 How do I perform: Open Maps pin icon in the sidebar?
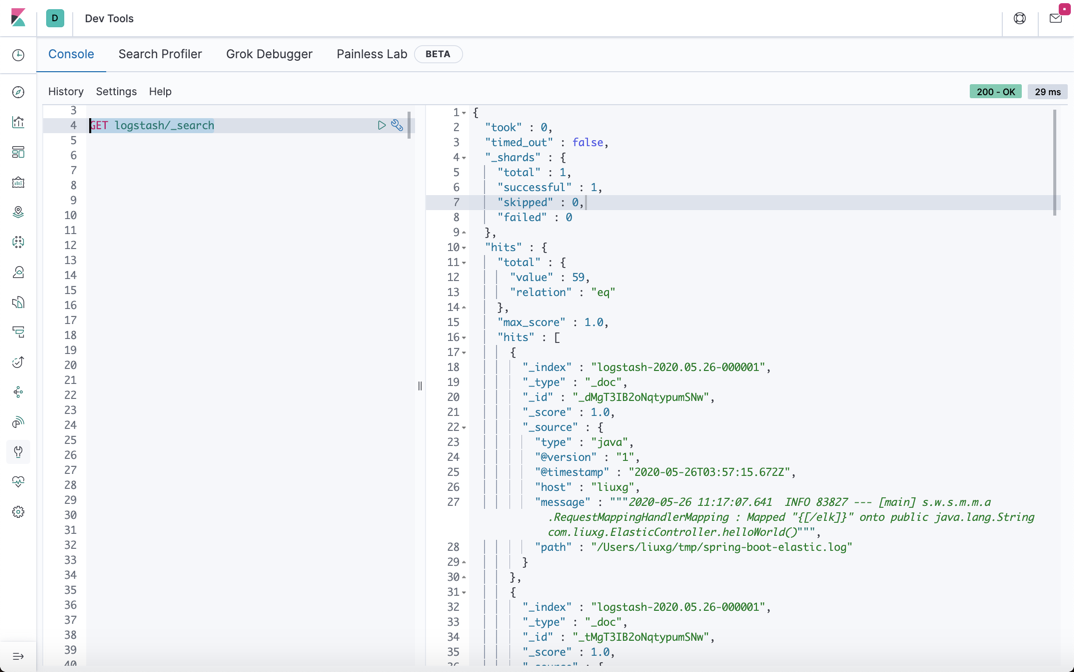(17, 211)
